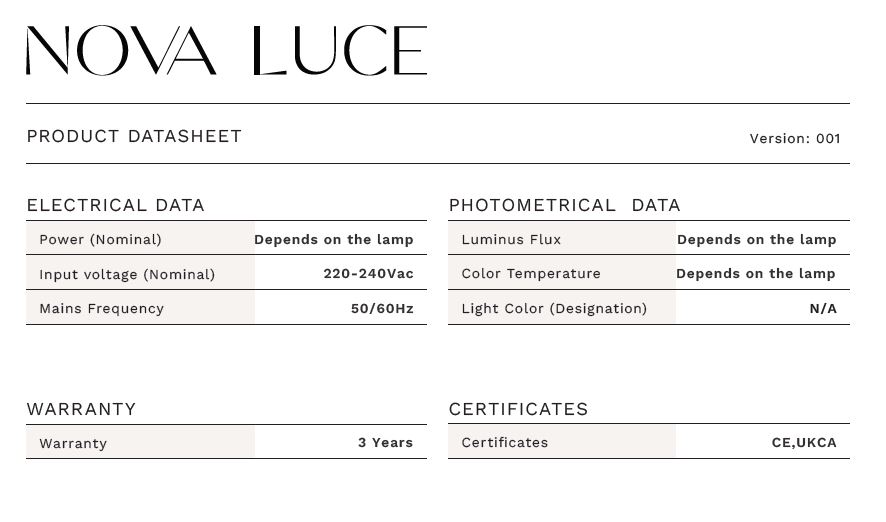This screenshot has height=522, width=886.
Task: Click the Color Temperature label
Action: pos(531,274)
